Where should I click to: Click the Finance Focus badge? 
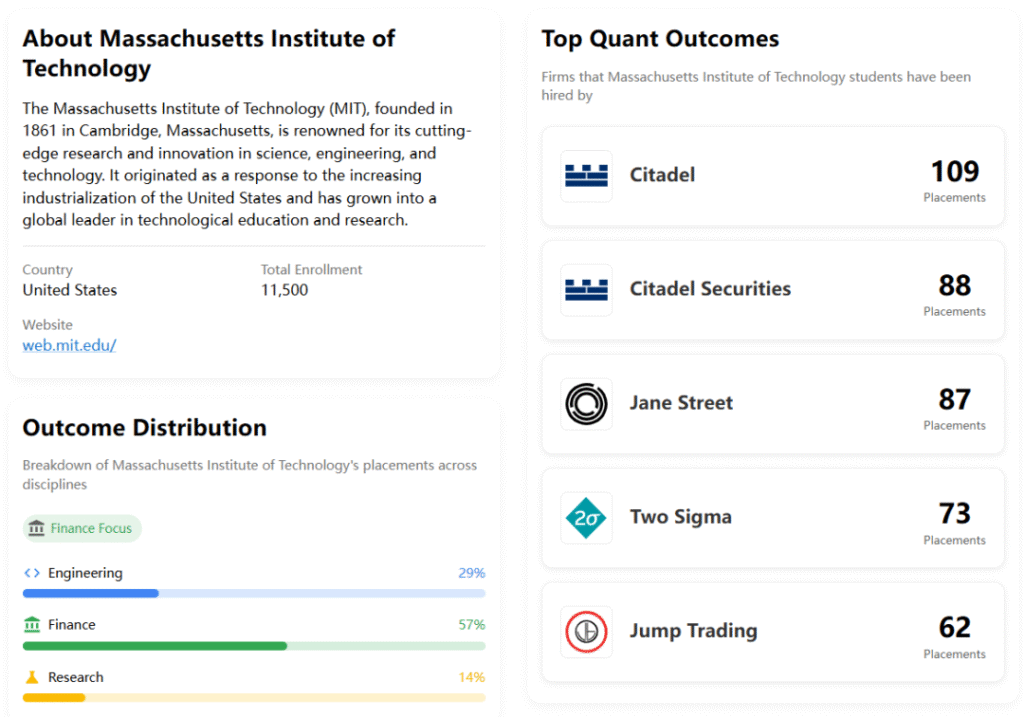pyautogui.click(x=82, y=528)
